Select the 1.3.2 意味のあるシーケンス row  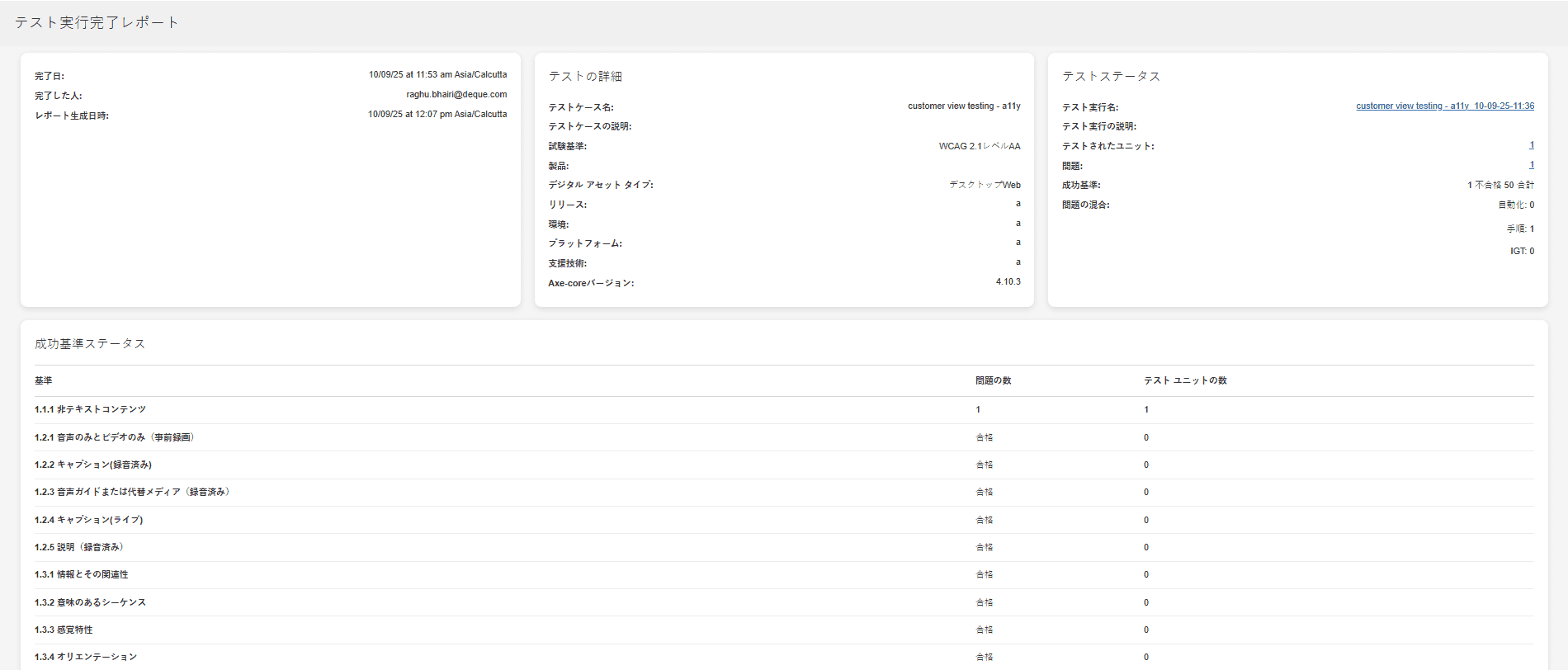[90, 602]
